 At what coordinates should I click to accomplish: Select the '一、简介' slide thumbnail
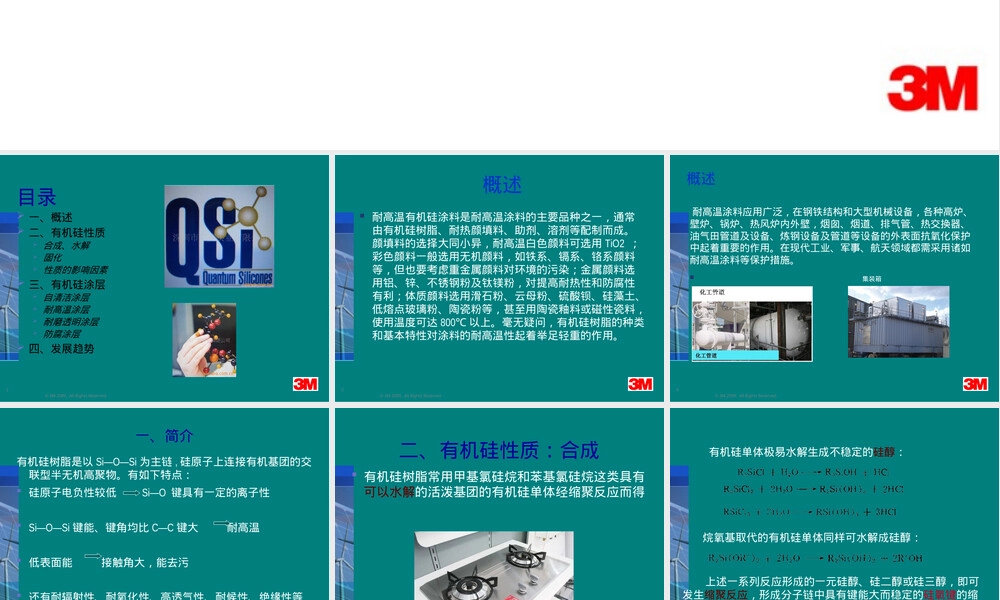click(x=164, y=504)
